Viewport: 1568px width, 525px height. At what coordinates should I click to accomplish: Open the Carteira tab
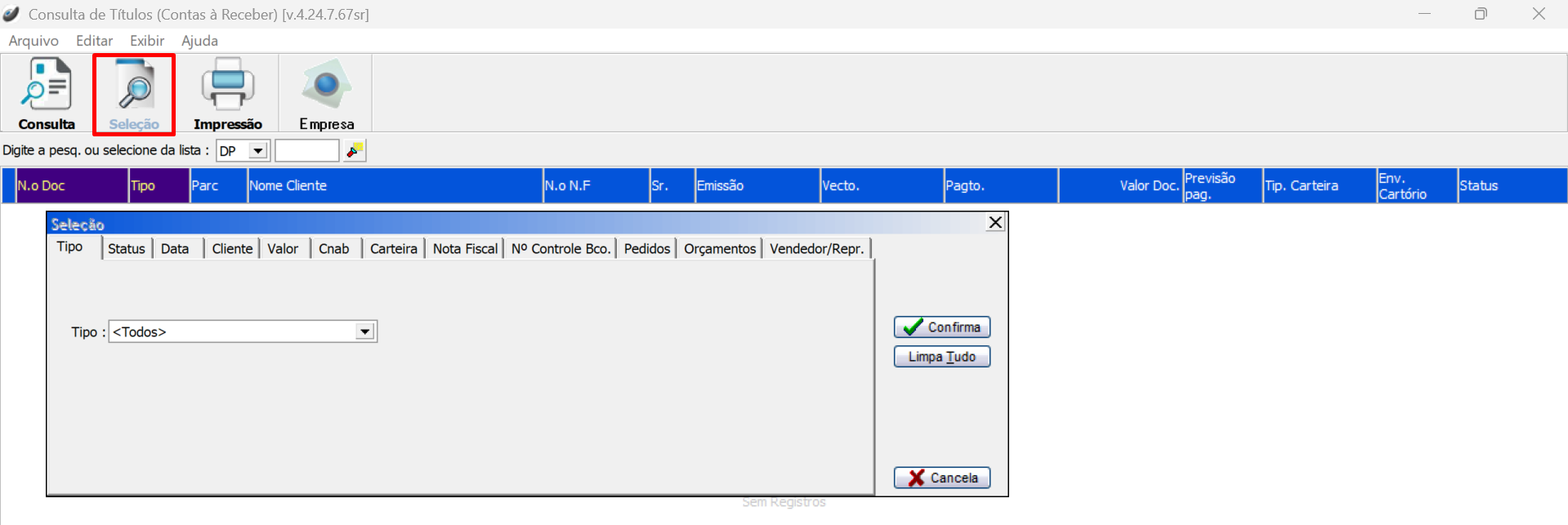(x=393, y=249)
